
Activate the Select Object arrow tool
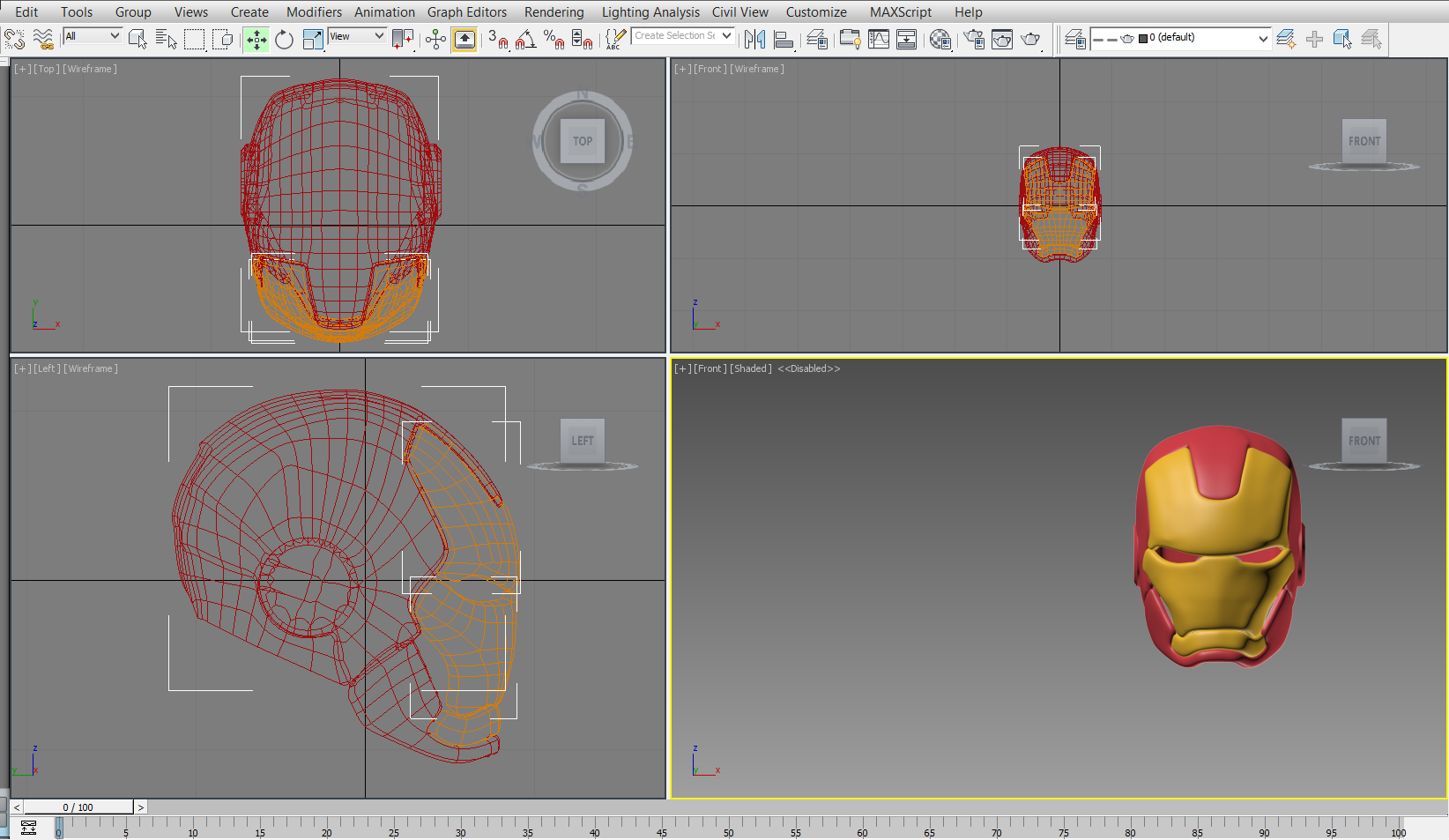coord(137,39)
